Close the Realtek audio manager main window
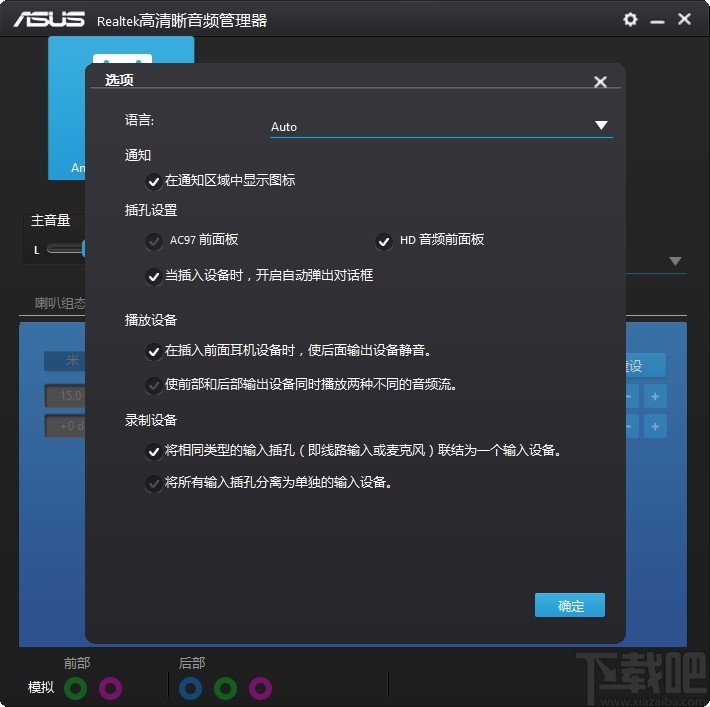 click(684, 19)
